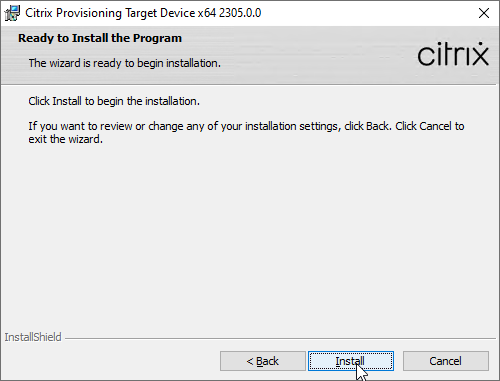
Task: Click the citrix logo in the header
Action: [x=453, y=54]
